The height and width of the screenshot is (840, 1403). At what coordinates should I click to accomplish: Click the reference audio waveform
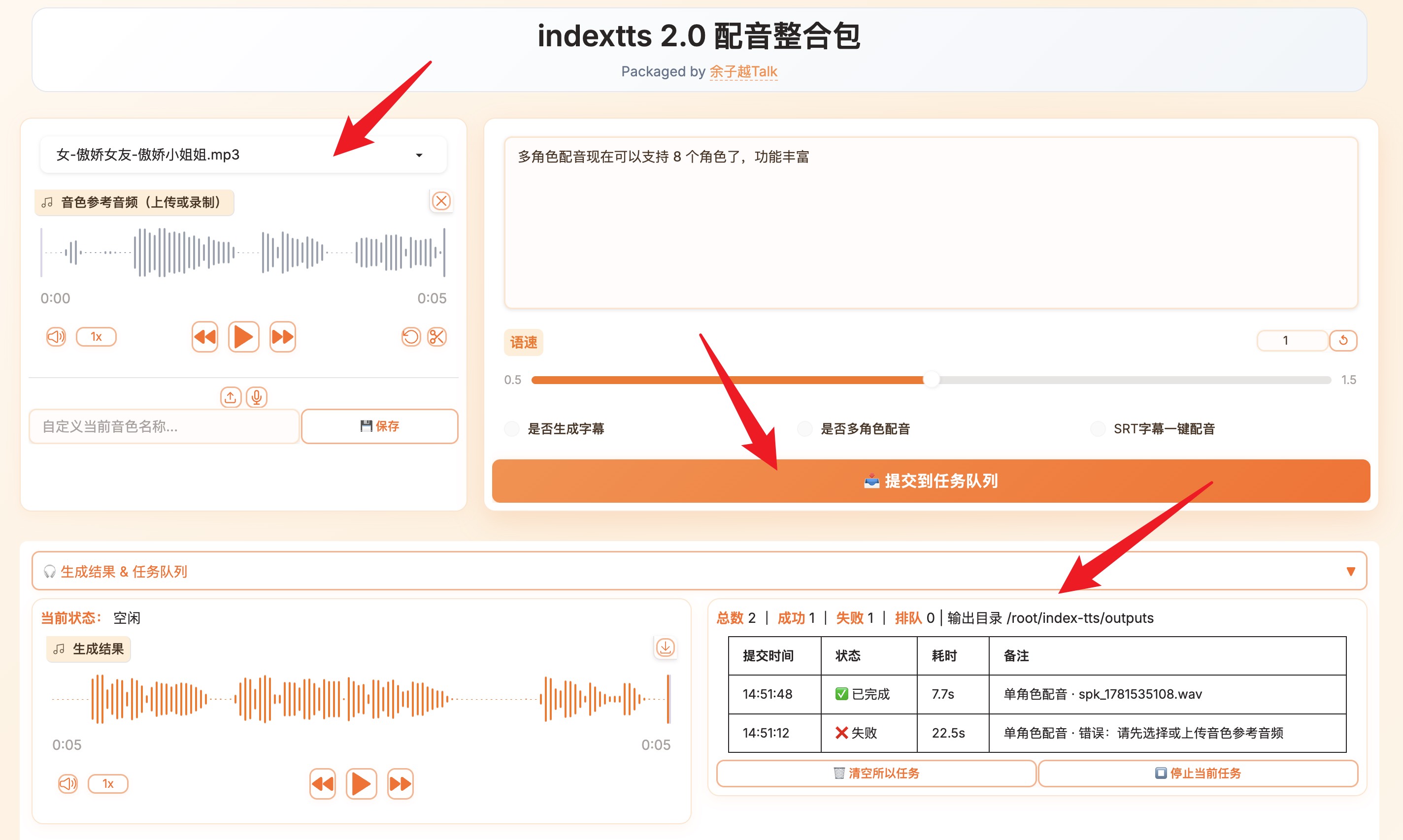tap(243, 252)
